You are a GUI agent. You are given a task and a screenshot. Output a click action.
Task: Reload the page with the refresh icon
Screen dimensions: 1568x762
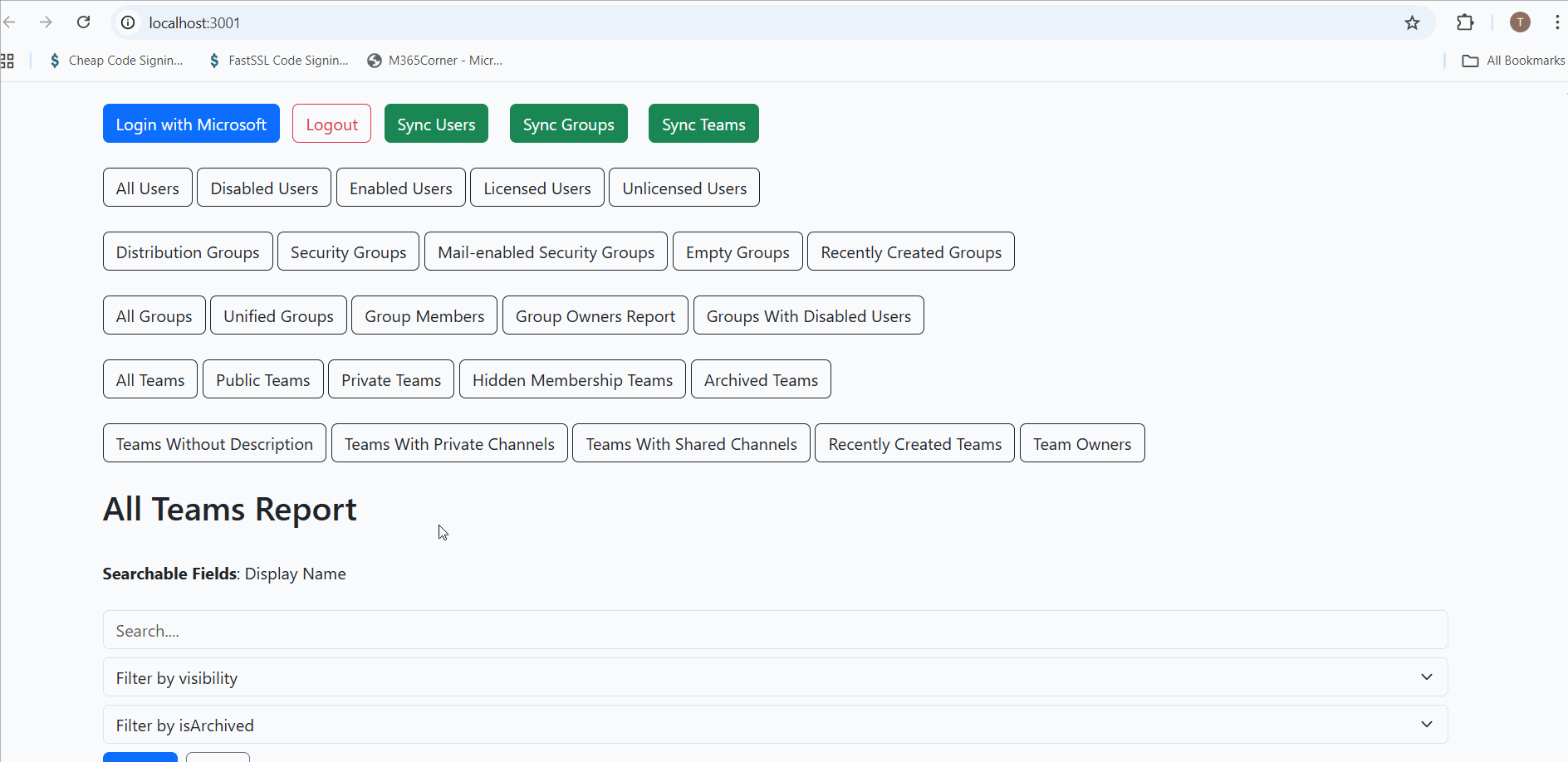83,22
